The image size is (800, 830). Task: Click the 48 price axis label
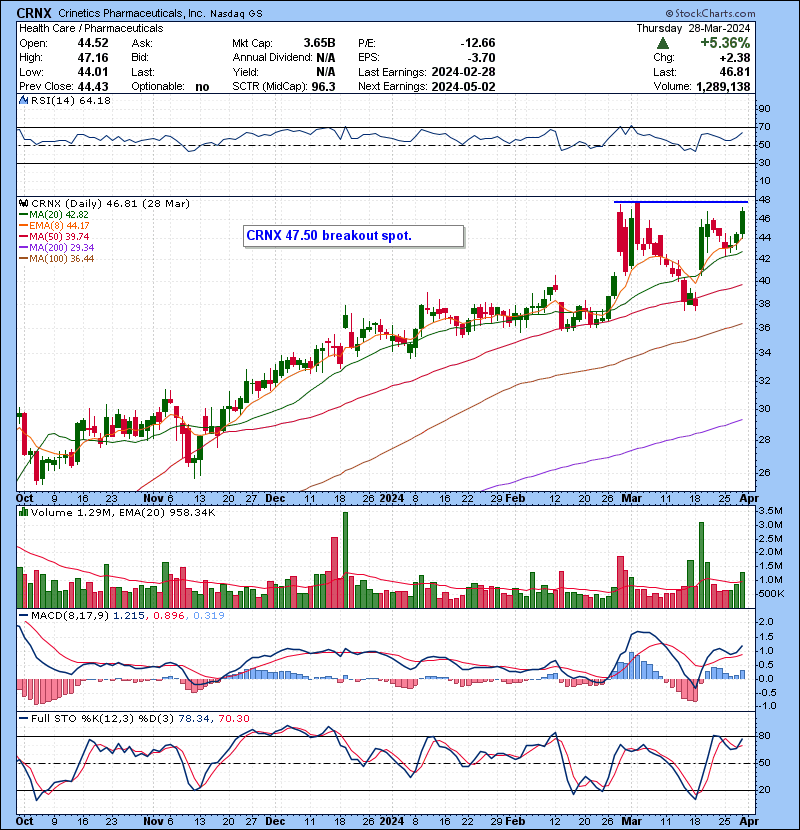765,200
